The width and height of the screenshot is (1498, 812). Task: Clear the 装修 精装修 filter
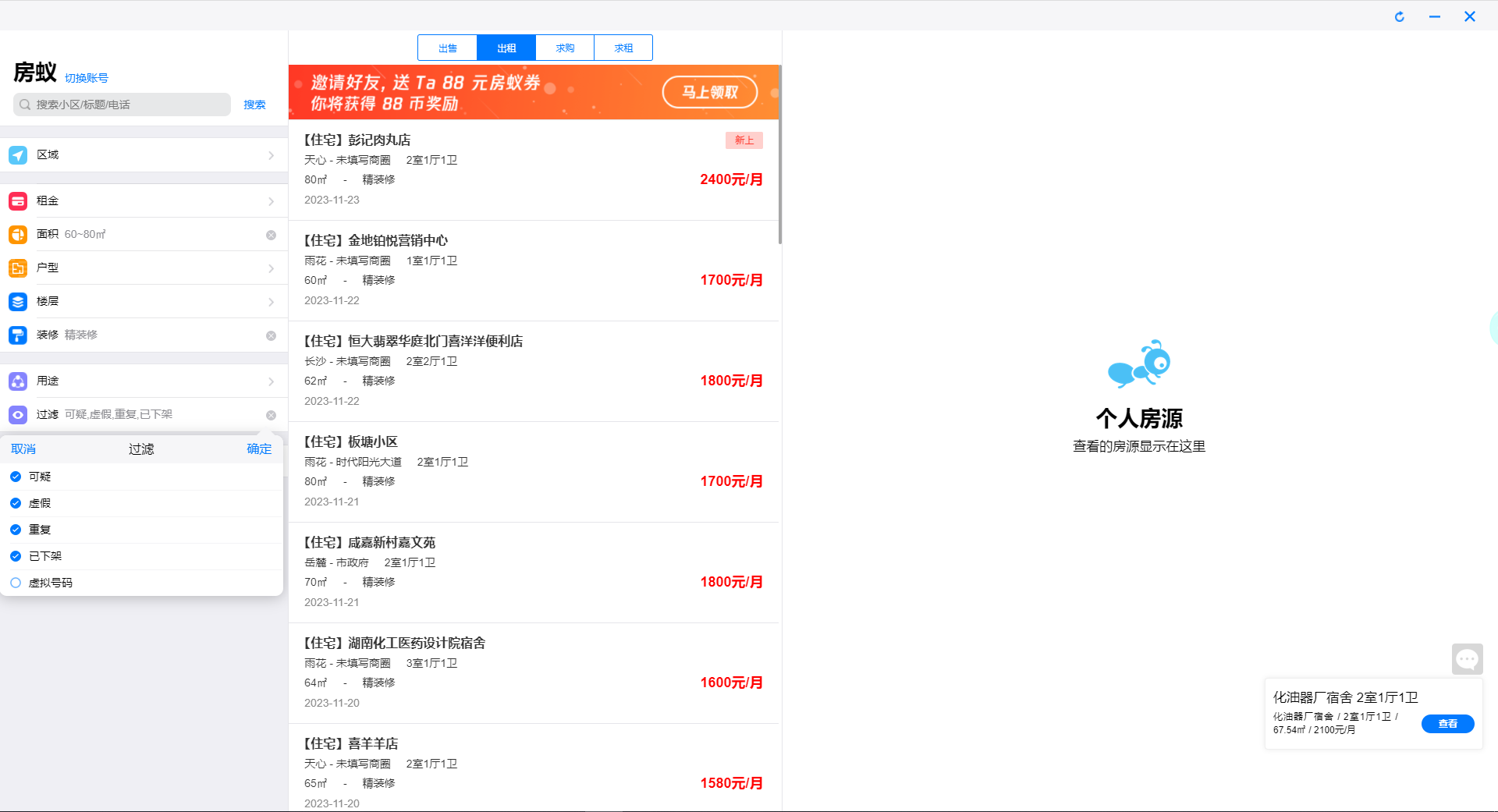click(271, 335)
